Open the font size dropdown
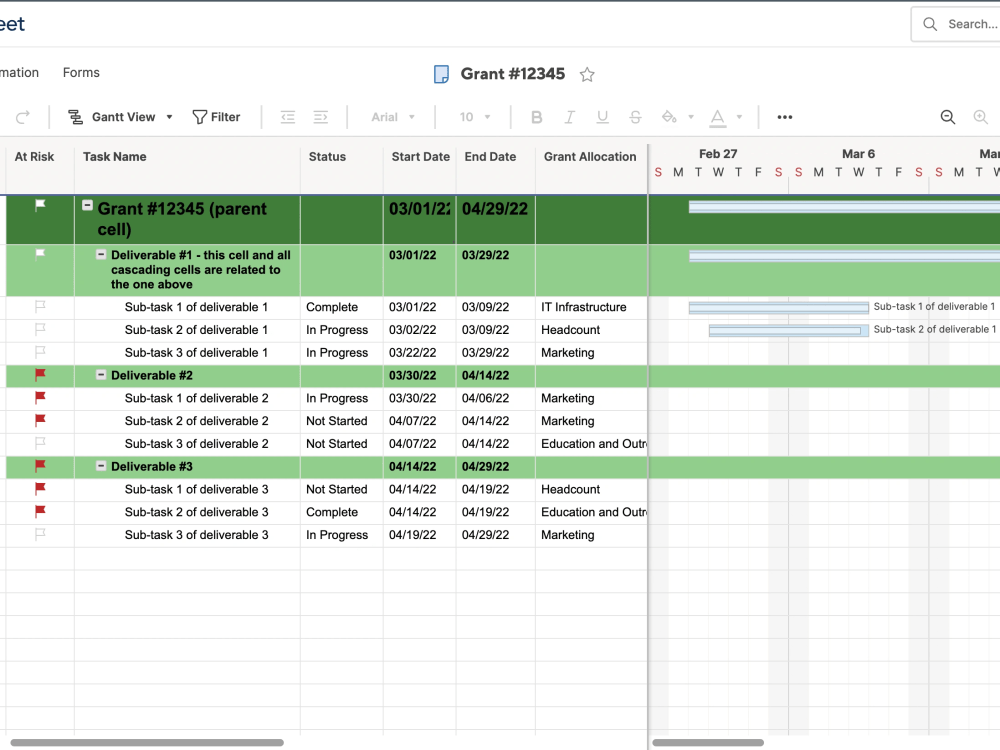 [x=472, y=117]
